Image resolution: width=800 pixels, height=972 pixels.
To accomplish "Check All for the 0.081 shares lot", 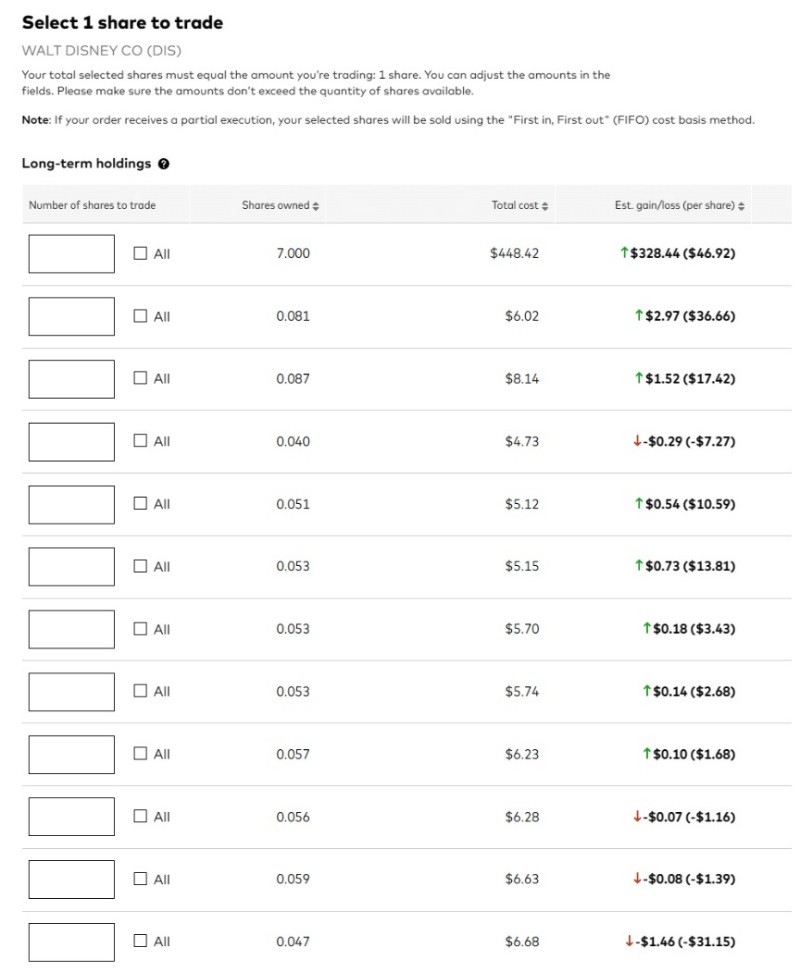I will point(141,317).
